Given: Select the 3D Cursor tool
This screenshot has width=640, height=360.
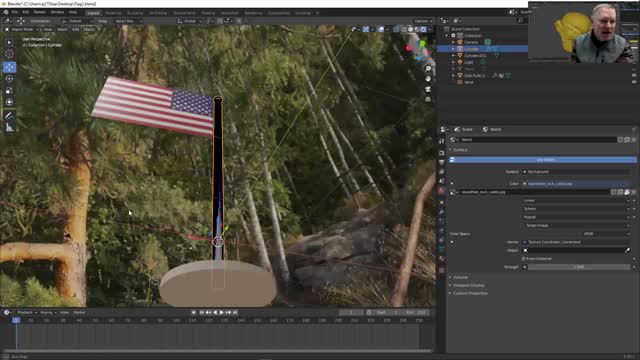Looking at the screenshot, I should click(x=9, y=54).
